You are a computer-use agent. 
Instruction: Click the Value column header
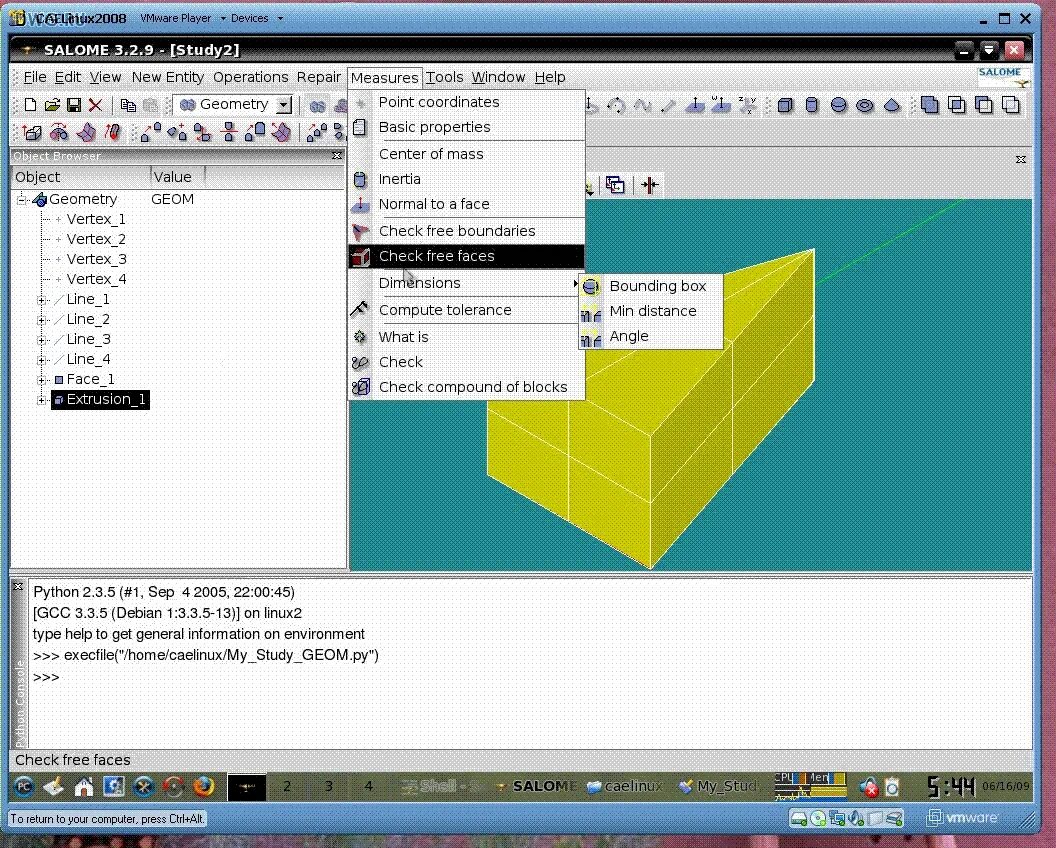[x=177, y=177]
